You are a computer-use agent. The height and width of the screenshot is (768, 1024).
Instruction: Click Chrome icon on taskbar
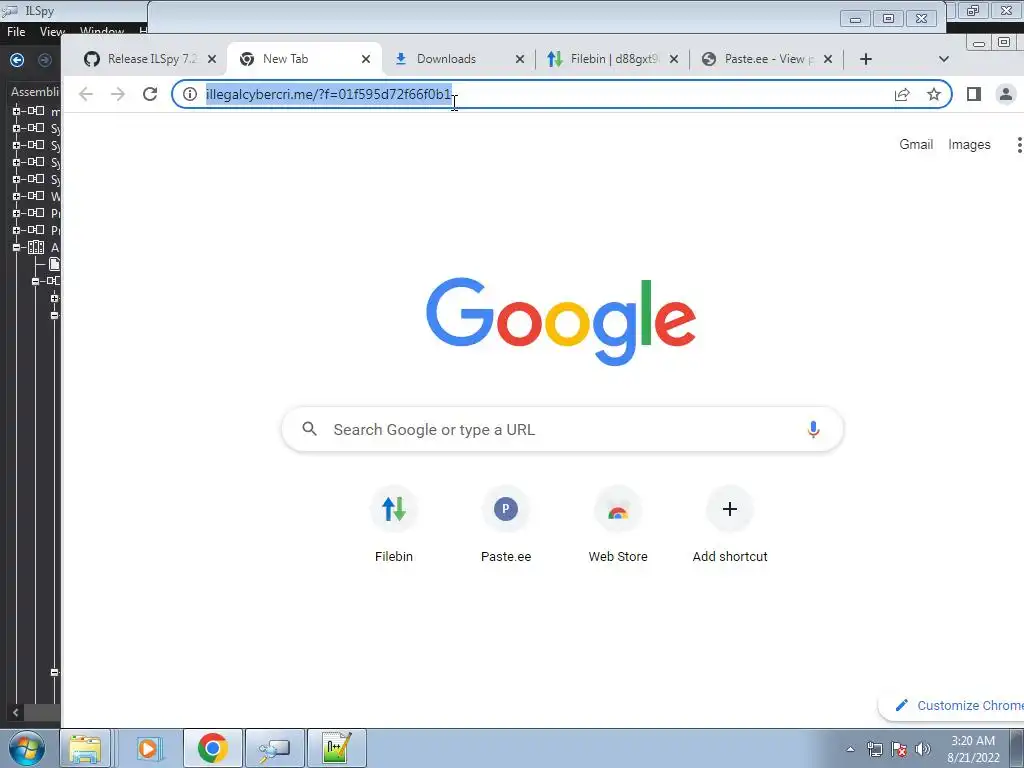click(213, 748)
